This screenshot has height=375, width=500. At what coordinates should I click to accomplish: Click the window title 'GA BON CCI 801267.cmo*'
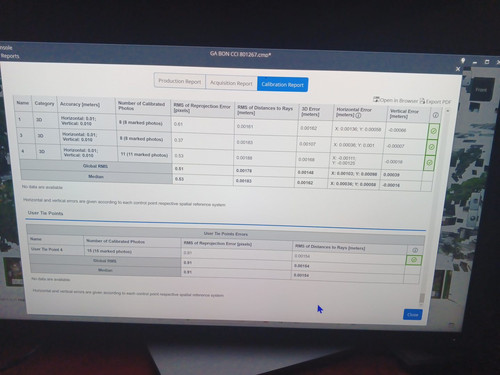240,54
